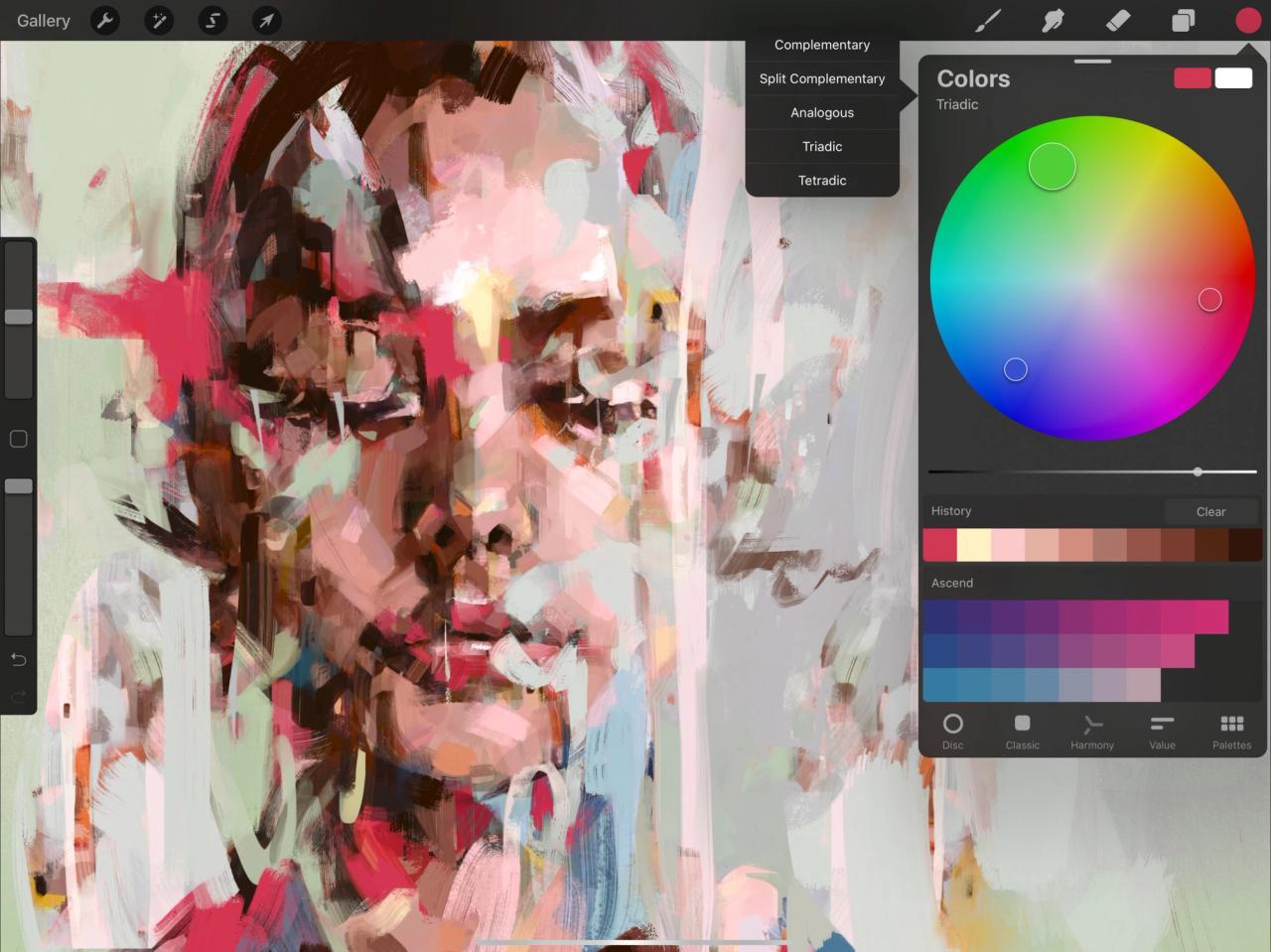The height and width of the screenshot is (952, 1271).
Task: Select the Eraser tool
Action: pyautogui.click(x=1118, y=20)
